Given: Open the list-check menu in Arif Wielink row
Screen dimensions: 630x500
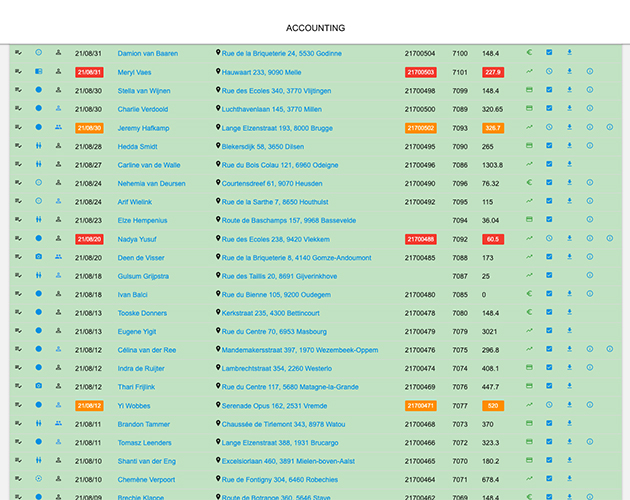Looking at the screenshot, I should tap(18, 202).
